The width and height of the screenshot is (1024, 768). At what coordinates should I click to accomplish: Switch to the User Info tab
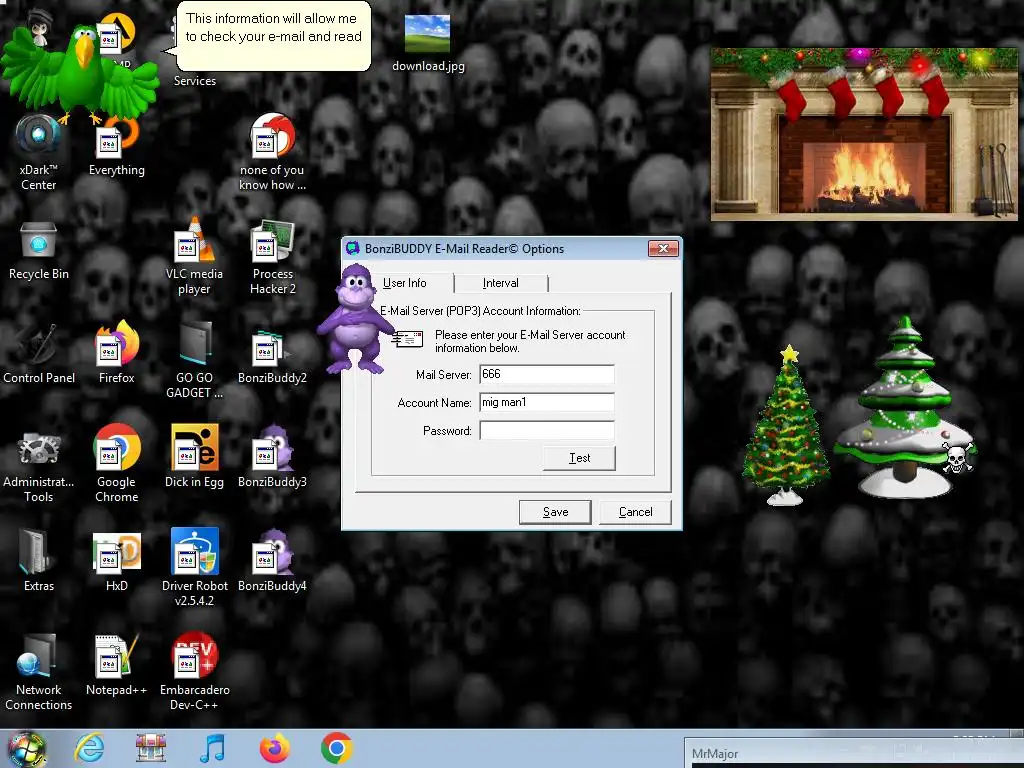(405, 283)
